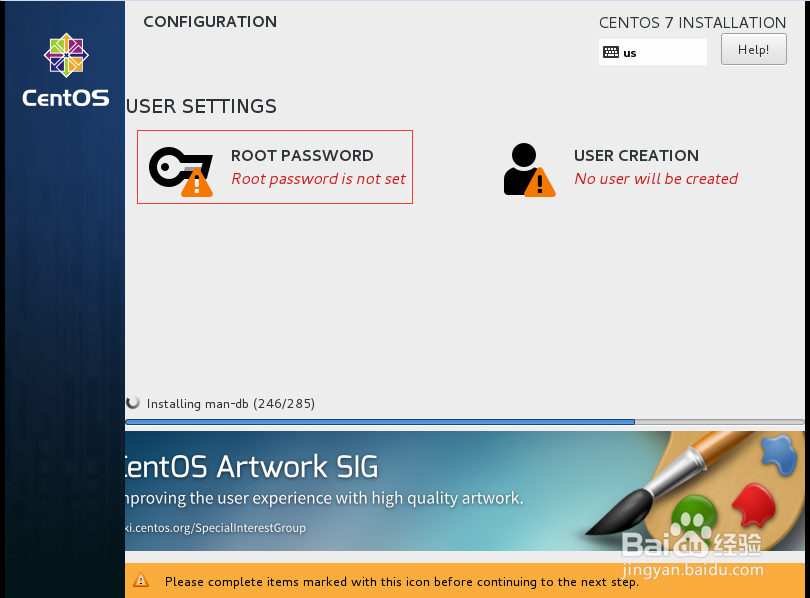810x598 pixels.
Task: Open the Root Password key icon
Action: point(181,171)
